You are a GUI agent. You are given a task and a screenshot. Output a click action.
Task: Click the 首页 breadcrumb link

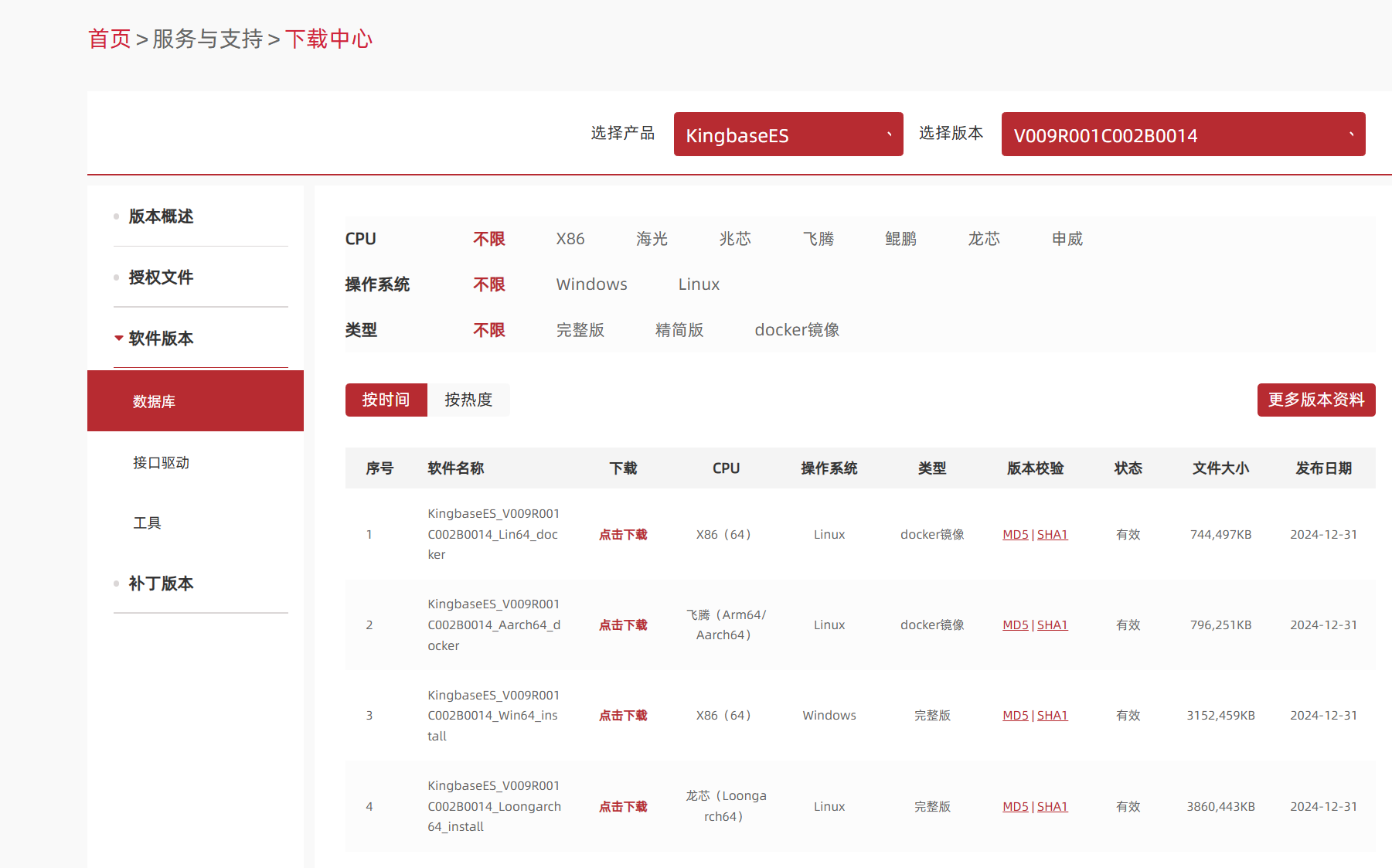point(110,39)
